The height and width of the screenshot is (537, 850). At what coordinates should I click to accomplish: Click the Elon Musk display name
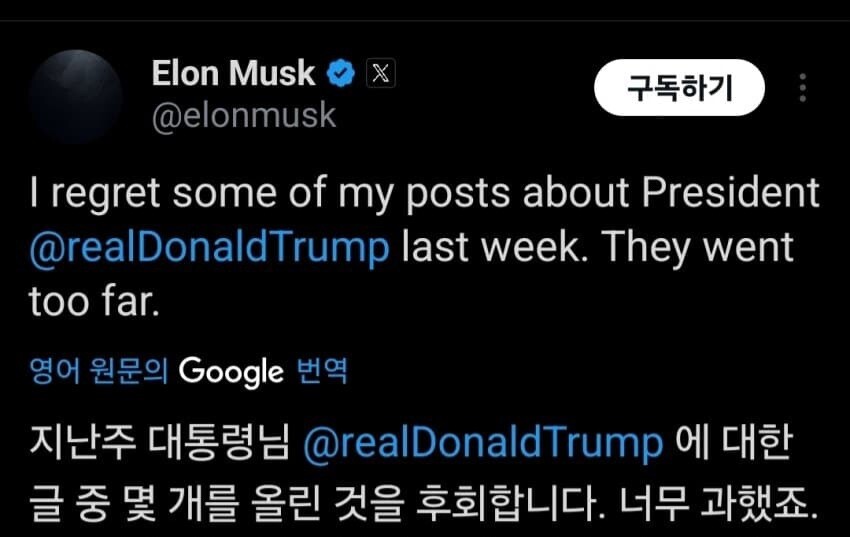[233, 73]
